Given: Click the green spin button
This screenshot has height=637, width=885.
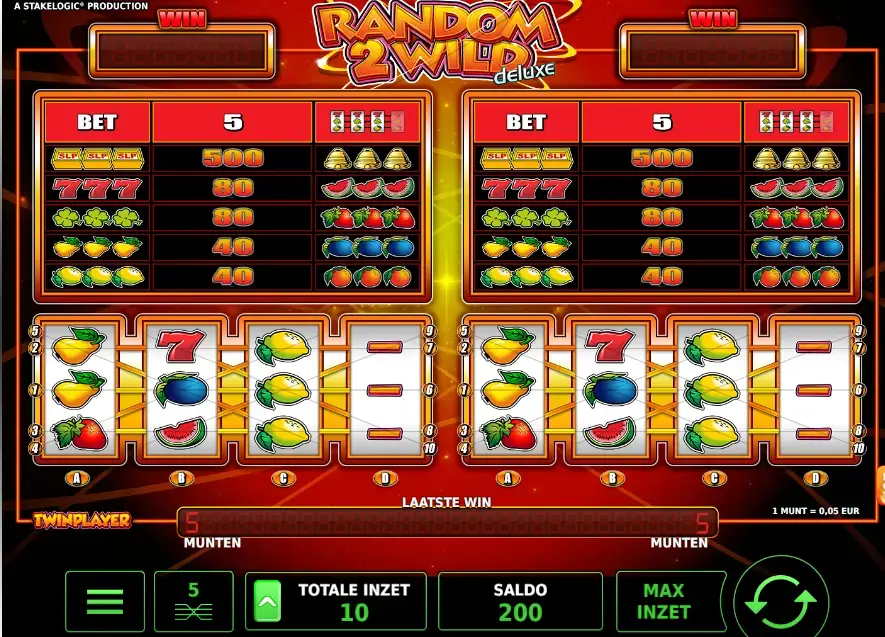Looking at the screenshot, I should (x=781, y=603).
